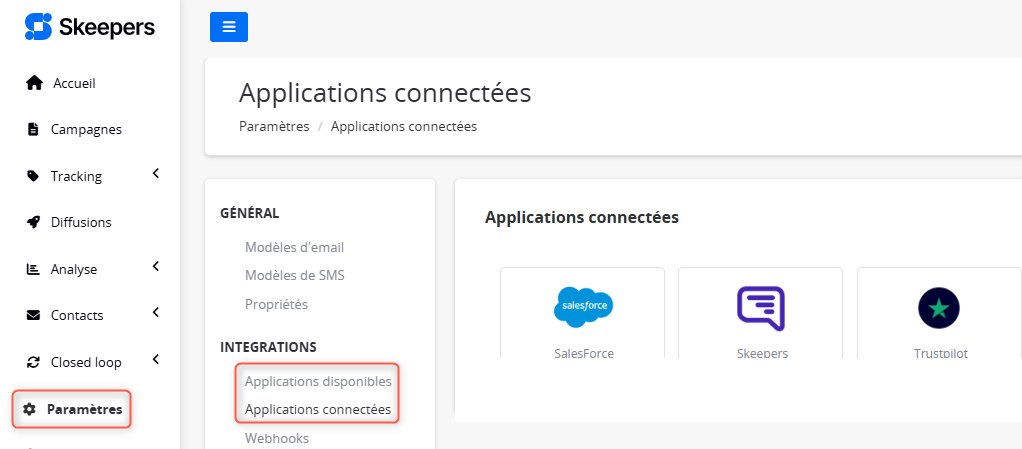Click the Closed loop refresh icon

(x=33, y=362)
